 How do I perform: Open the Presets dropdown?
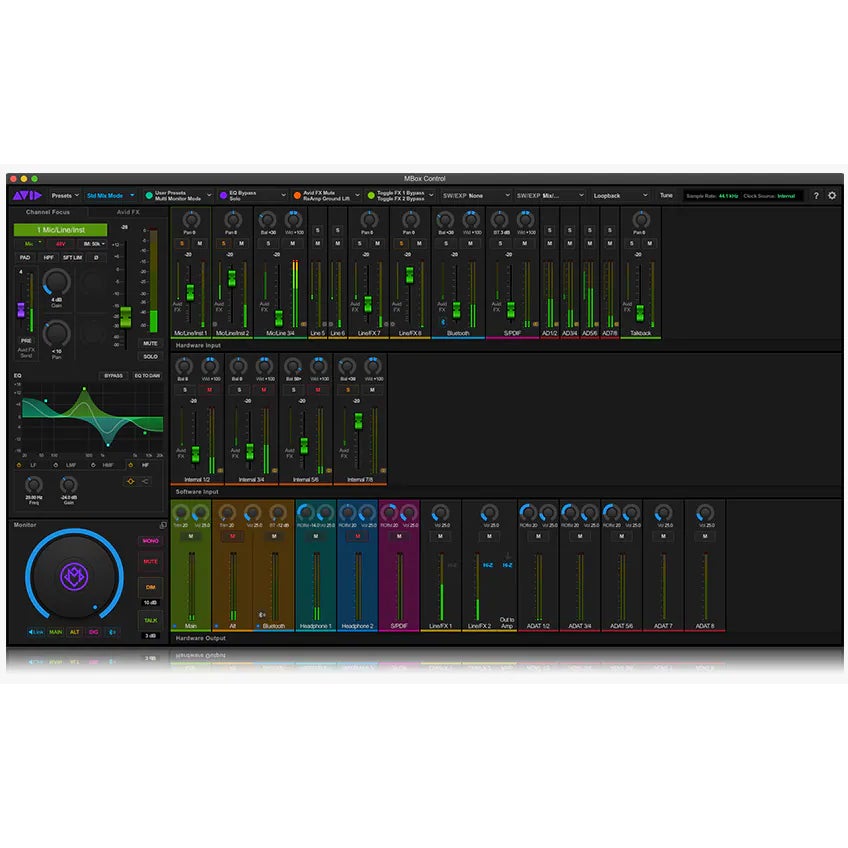[x=65, y=196]
